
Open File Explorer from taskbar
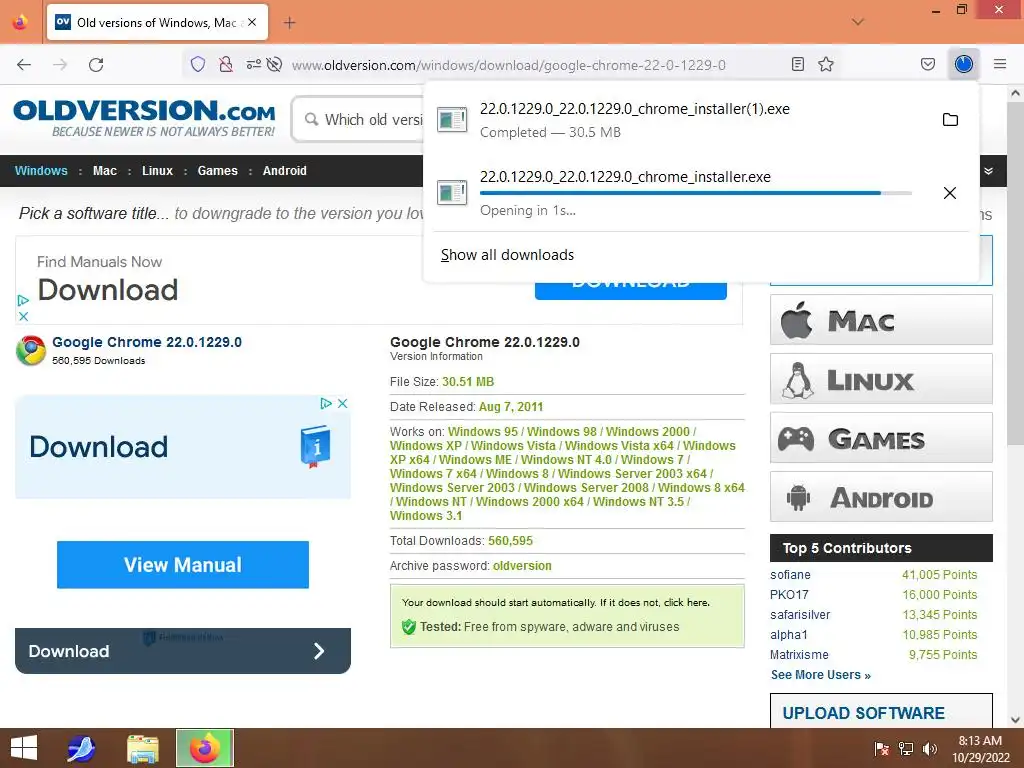pyautogui.click(x=142, y=748)
